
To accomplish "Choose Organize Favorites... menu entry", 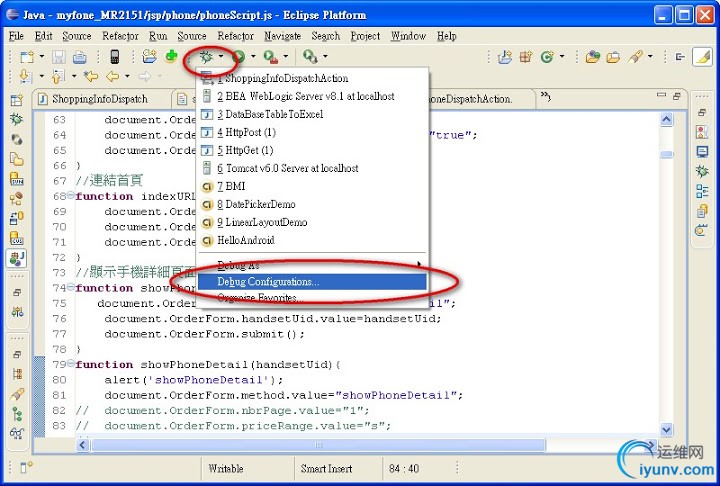I will (312, 298).
